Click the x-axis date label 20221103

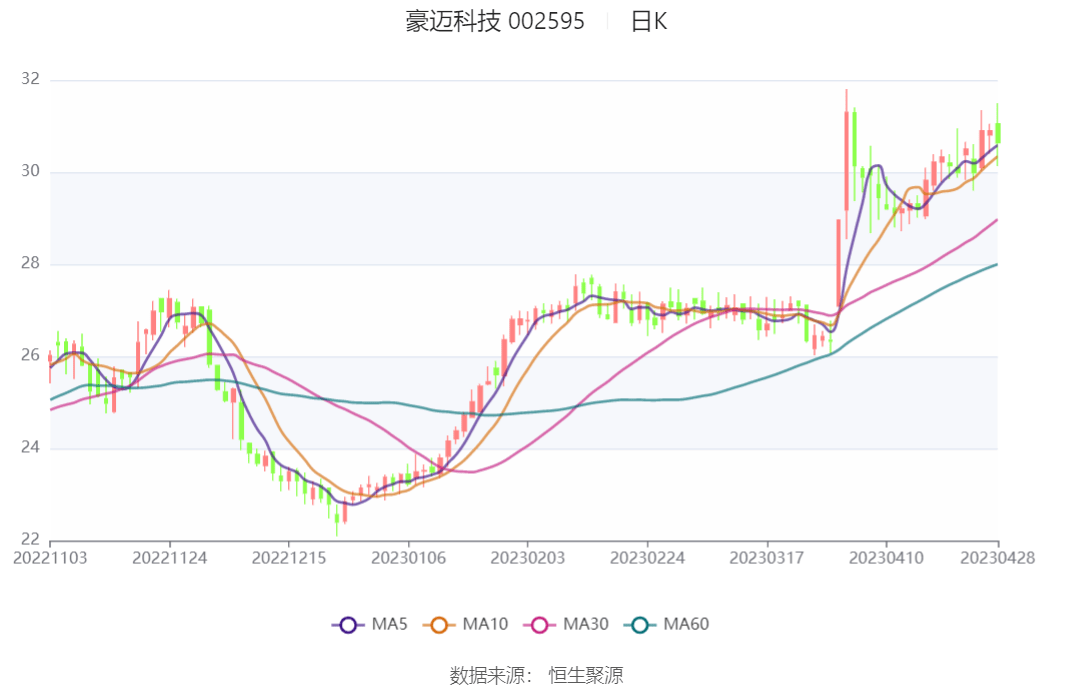click(50, 558)
